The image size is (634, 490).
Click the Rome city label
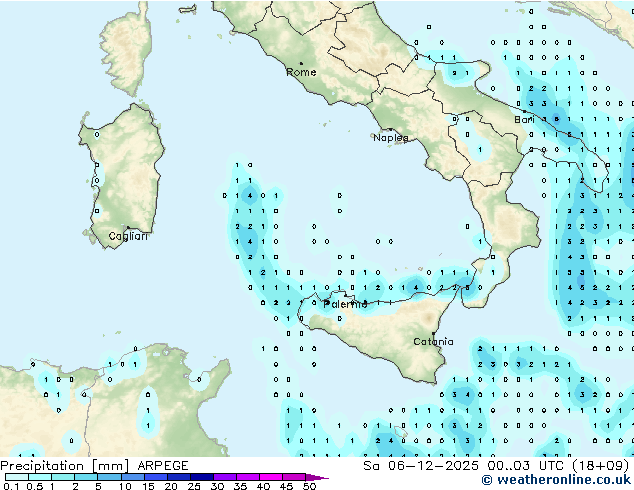301,72
